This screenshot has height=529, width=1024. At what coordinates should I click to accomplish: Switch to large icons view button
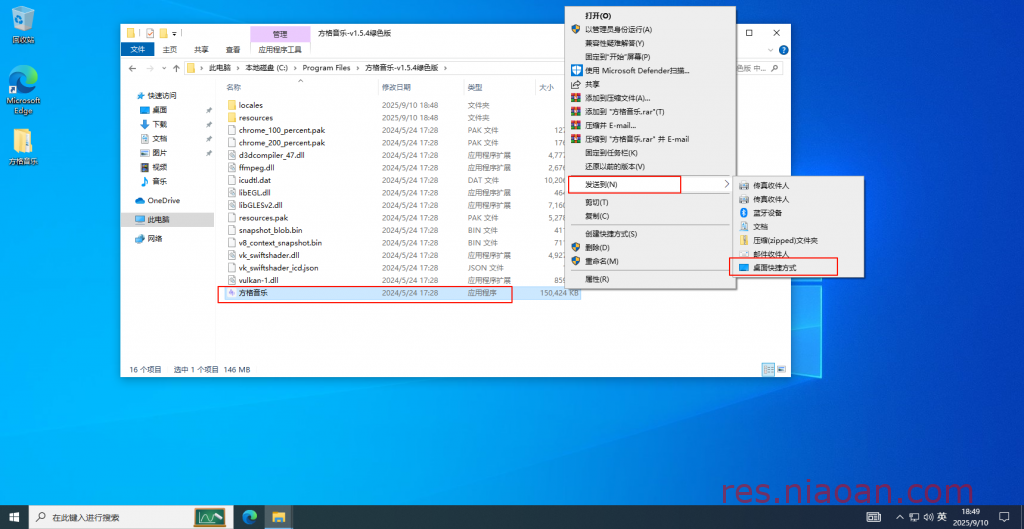[x=782, y=370]
